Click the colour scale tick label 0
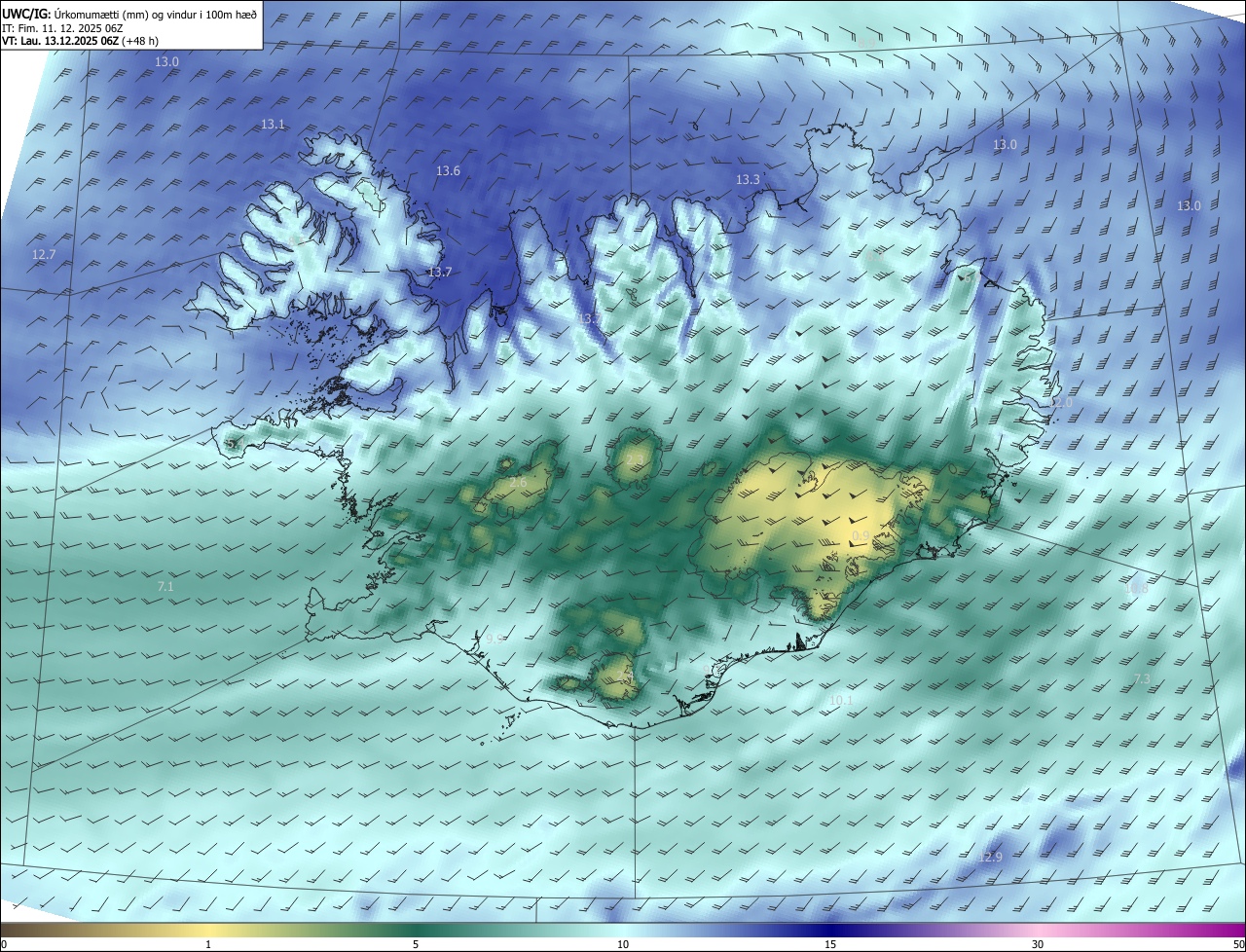The width and height of the screenshot is (1246, 952). 4,944
